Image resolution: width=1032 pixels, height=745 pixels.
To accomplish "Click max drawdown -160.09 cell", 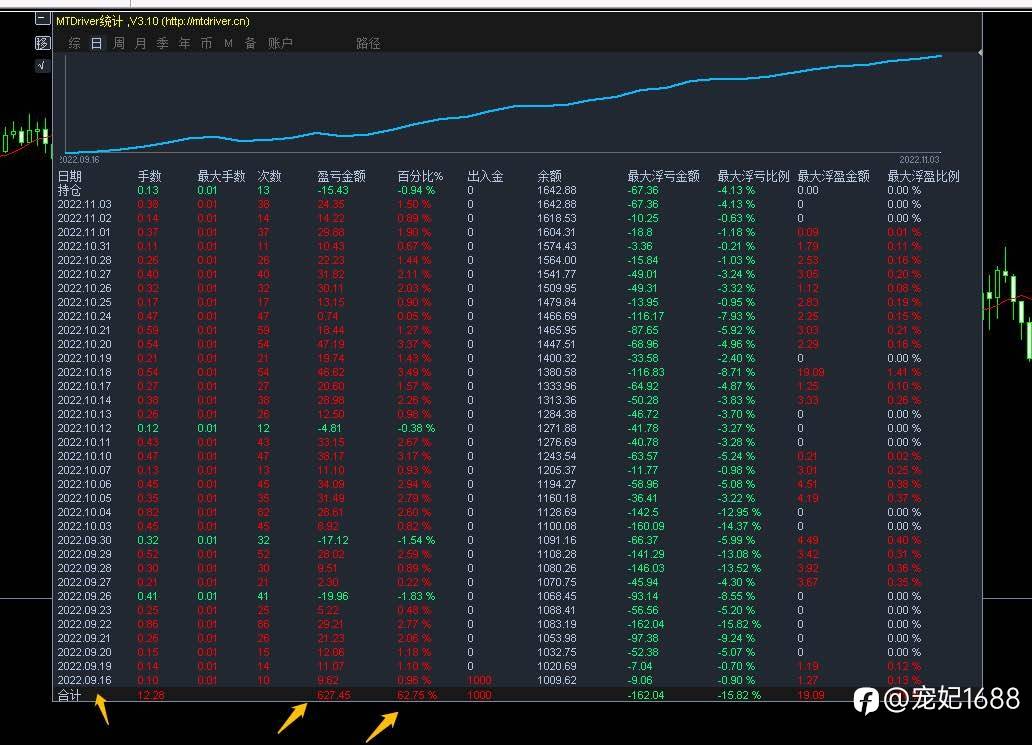I will click(x=646, y=527).
